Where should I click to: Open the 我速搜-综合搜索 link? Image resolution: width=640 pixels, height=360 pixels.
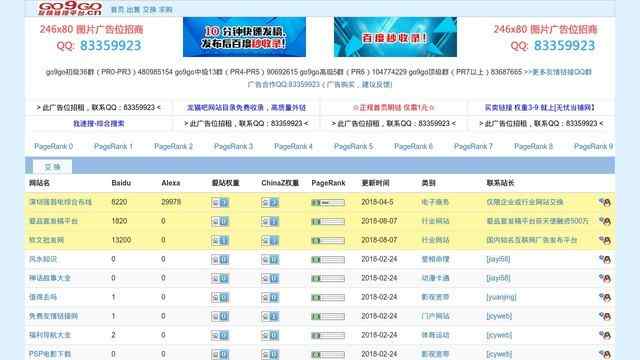point(98,123)
